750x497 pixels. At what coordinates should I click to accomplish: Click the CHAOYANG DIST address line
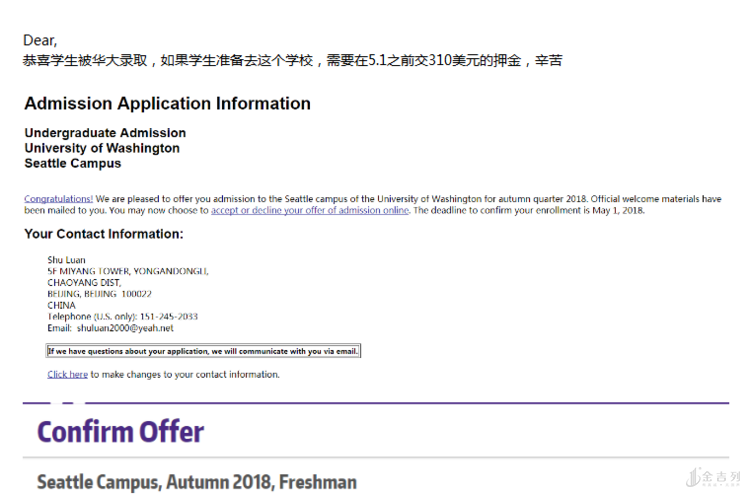84,283
